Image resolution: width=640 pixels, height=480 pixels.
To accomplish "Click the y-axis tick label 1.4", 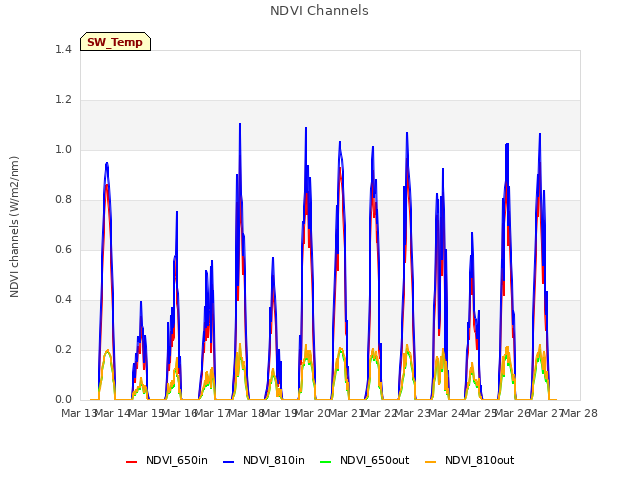I will pos(63,49).
